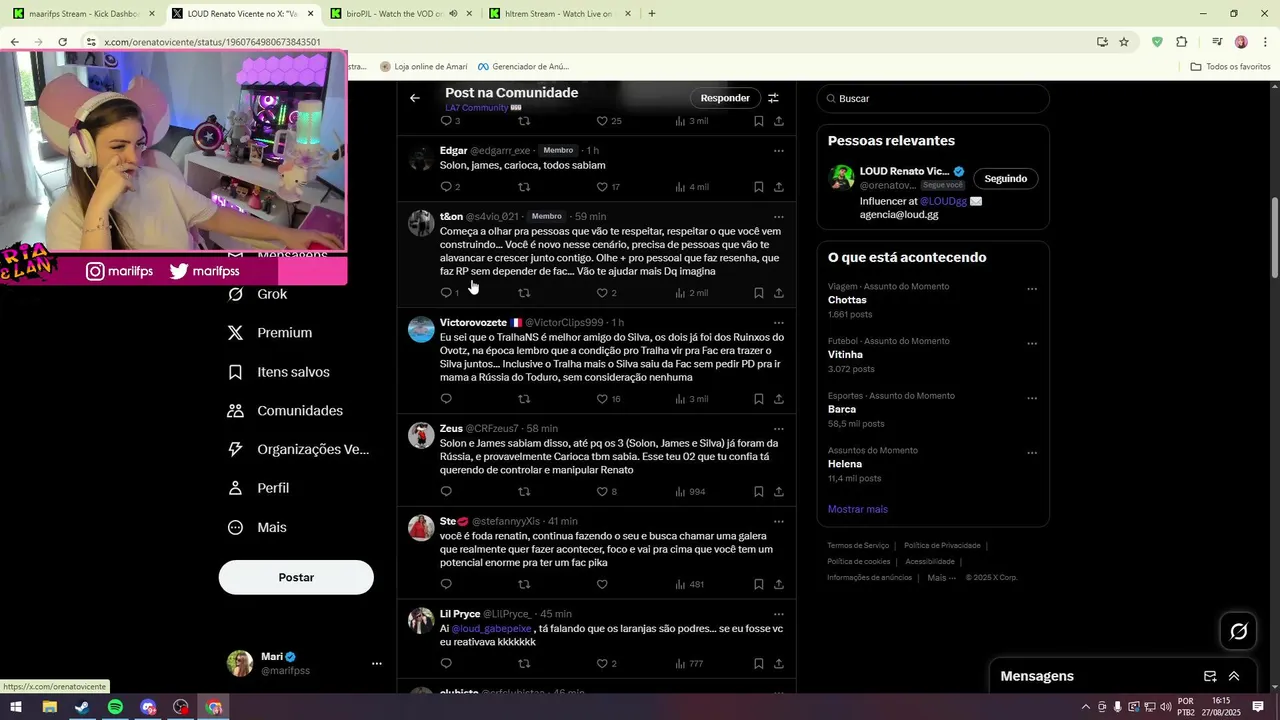
Task: Open the @LOUDgg link in bio
Action: click(x=943, y=201)
